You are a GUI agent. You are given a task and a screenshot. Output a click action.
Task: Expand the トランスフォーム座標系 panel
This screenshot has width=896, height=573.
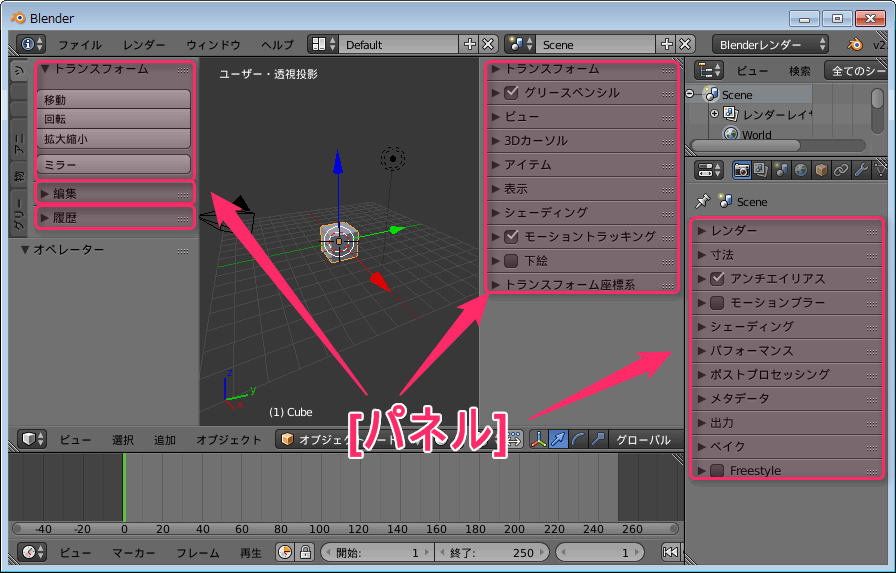[495, 284]
